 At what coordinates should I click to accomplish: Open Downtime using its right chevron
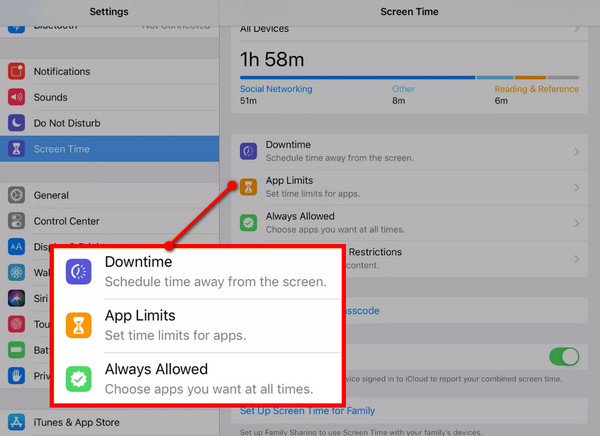577,152
